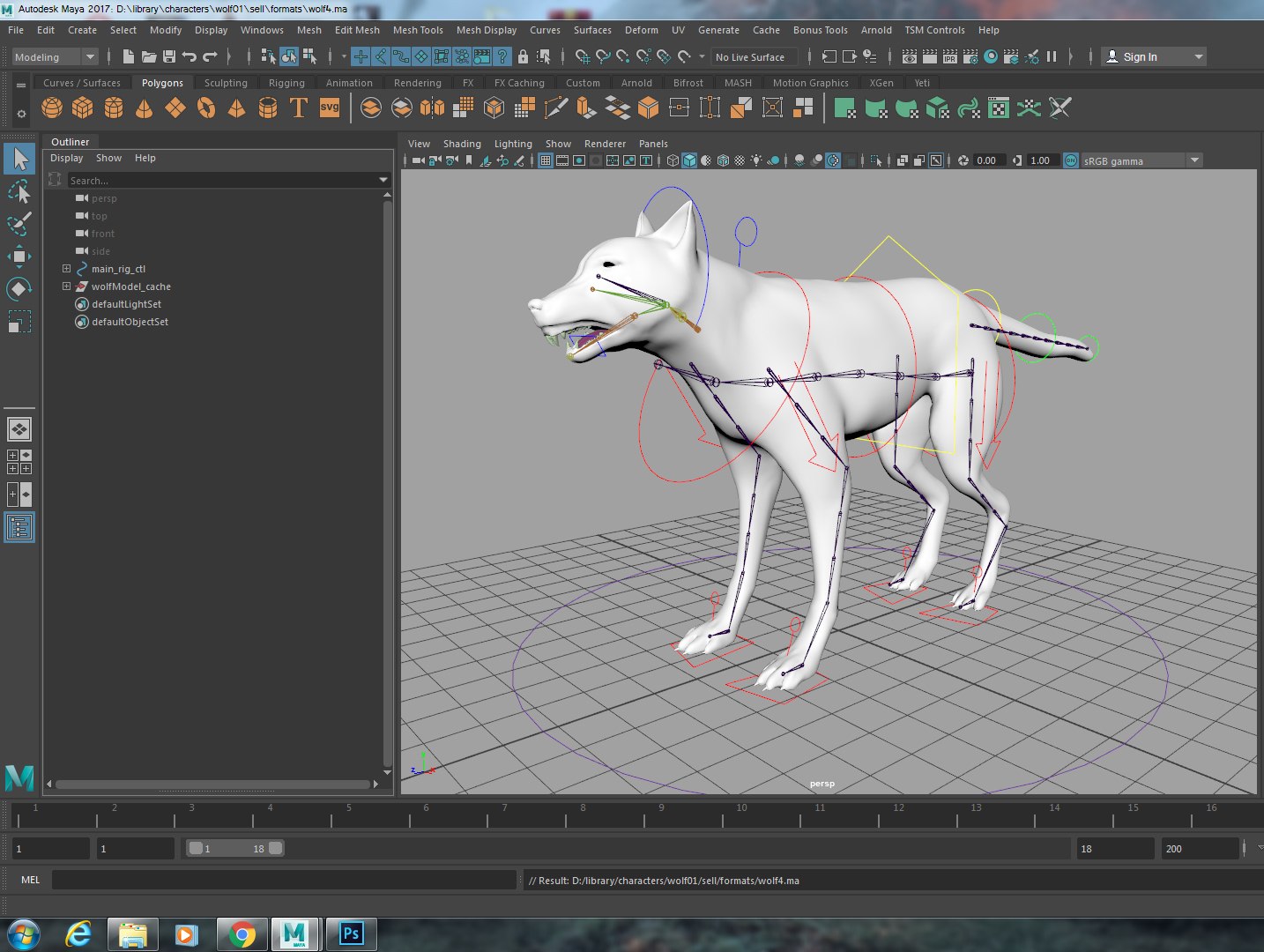Click the New Scene icon
The width and height of the screenshot is (1264, 952).
tap(129, 56)
